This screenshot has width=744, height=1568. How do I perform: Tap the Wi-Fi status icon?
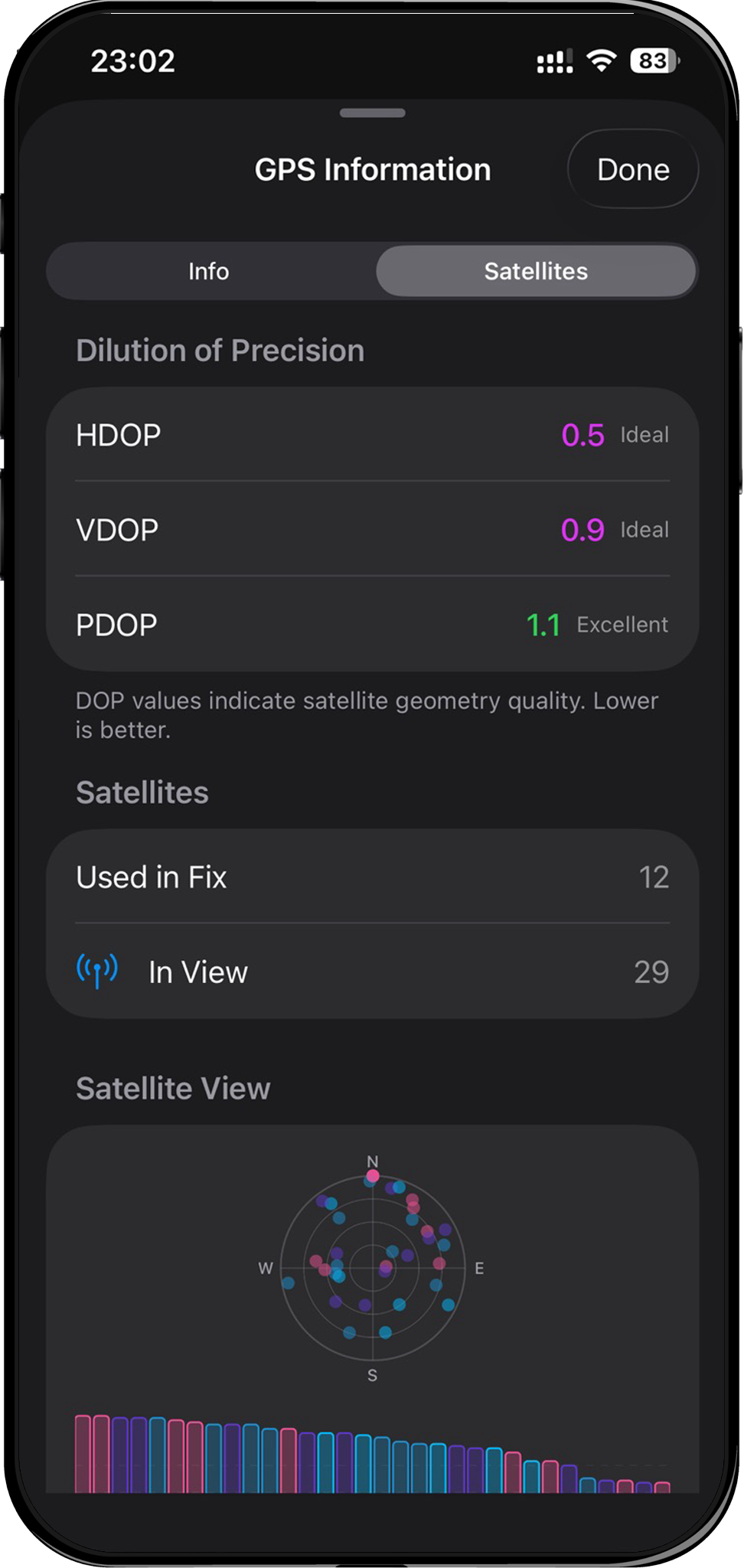[602, 61]
